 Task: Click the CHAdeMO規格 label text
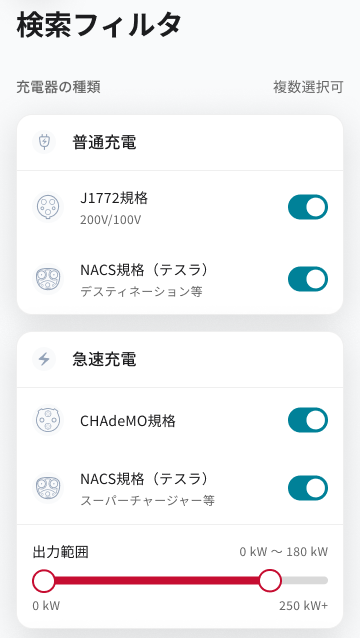(128, 420)
